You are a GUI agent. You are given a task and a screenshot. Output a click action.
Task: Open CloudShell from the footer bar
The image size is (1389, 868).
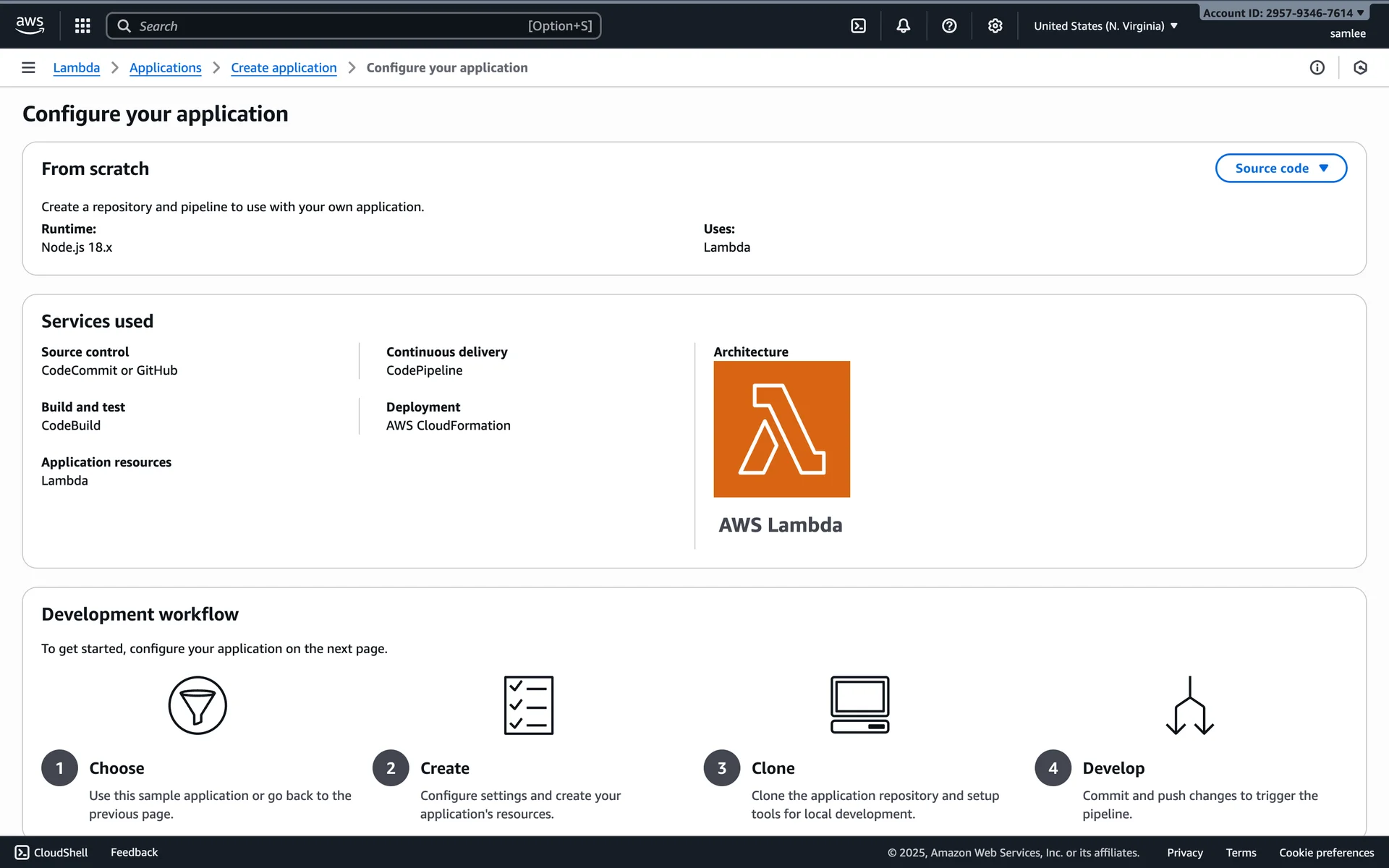click(x=51, y=852)
